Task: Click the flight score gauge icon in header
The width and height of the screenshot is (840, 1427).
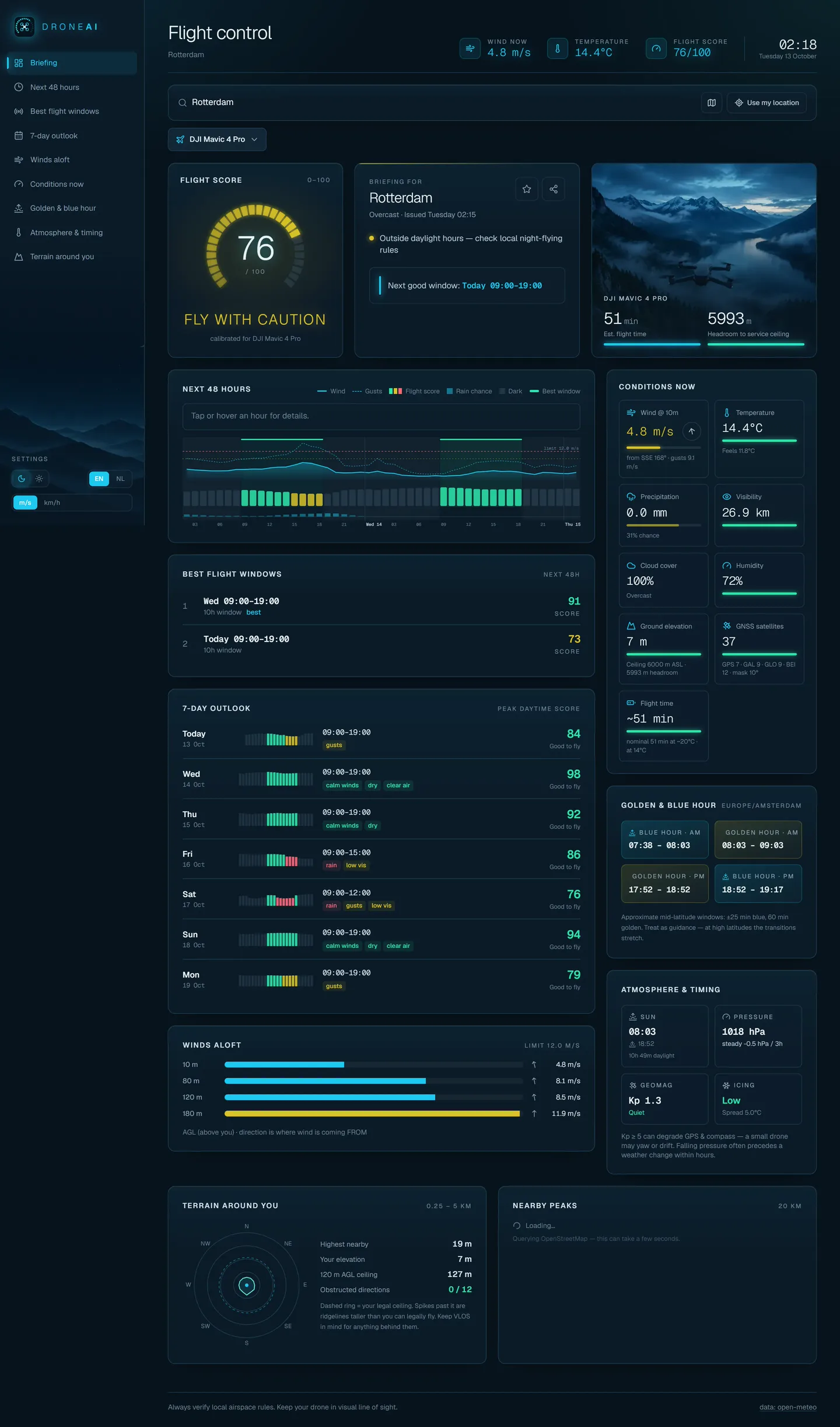Action: pyautogui.click(x=656, y=48)
